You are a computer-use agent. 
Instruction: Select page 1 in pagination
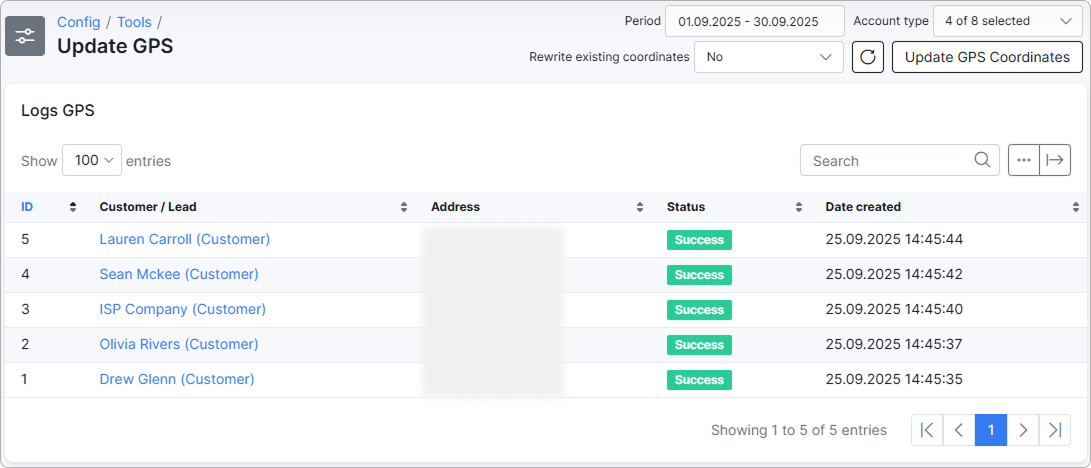990,430
